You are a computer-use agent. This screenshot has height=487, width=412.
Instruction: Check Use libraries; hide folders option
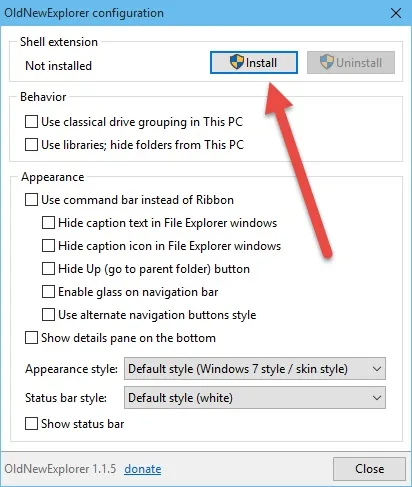point(31,145)
